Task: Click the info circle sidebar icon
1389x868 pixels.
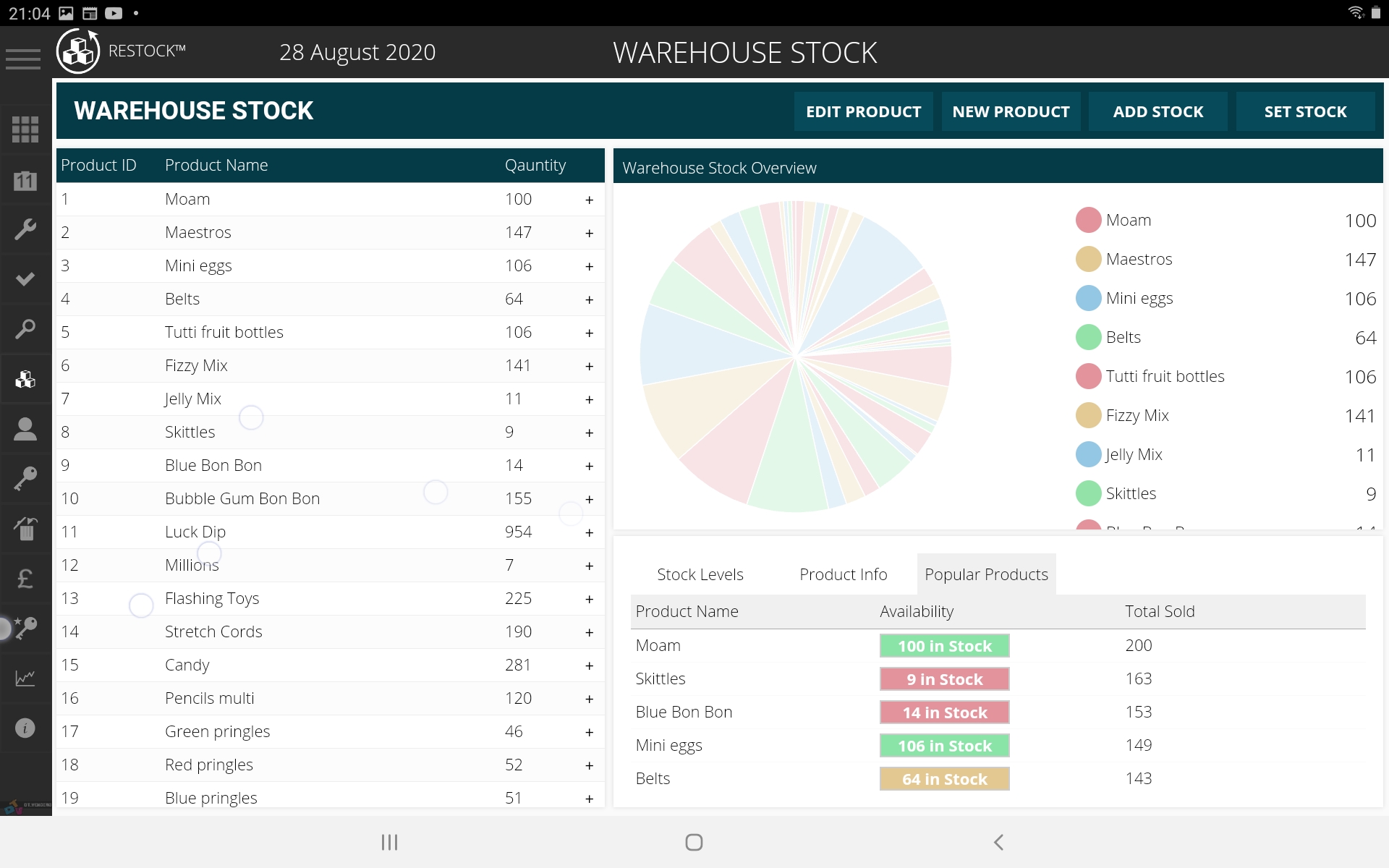Action: coord(25,728)
